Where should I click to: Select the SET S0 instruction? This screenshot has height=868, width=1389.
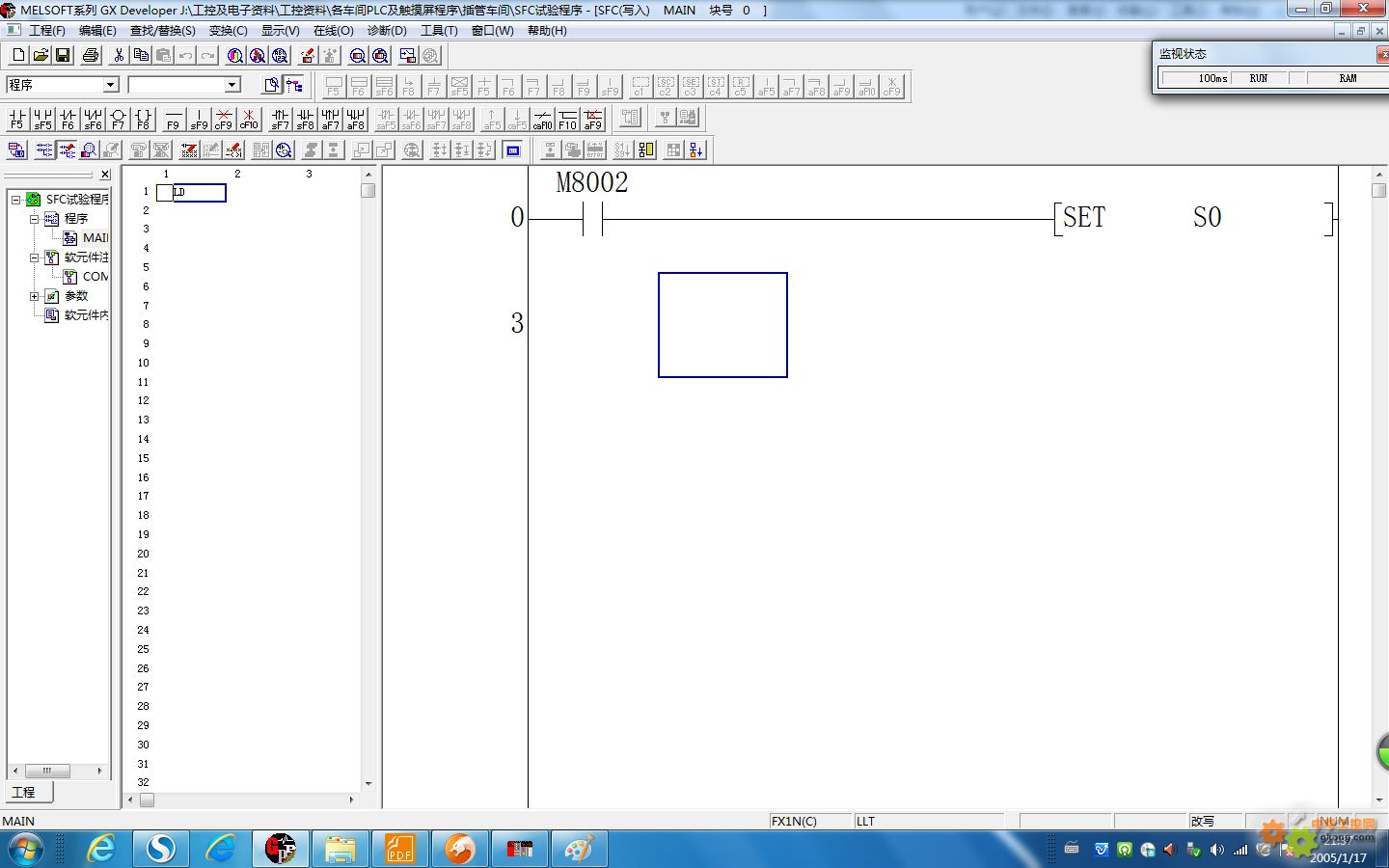1193,218
